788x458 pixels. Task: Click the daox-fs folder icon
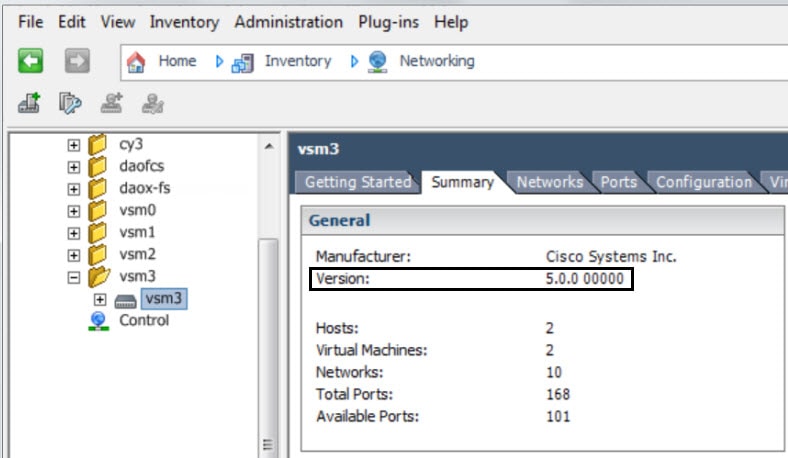tap(98, 189)
